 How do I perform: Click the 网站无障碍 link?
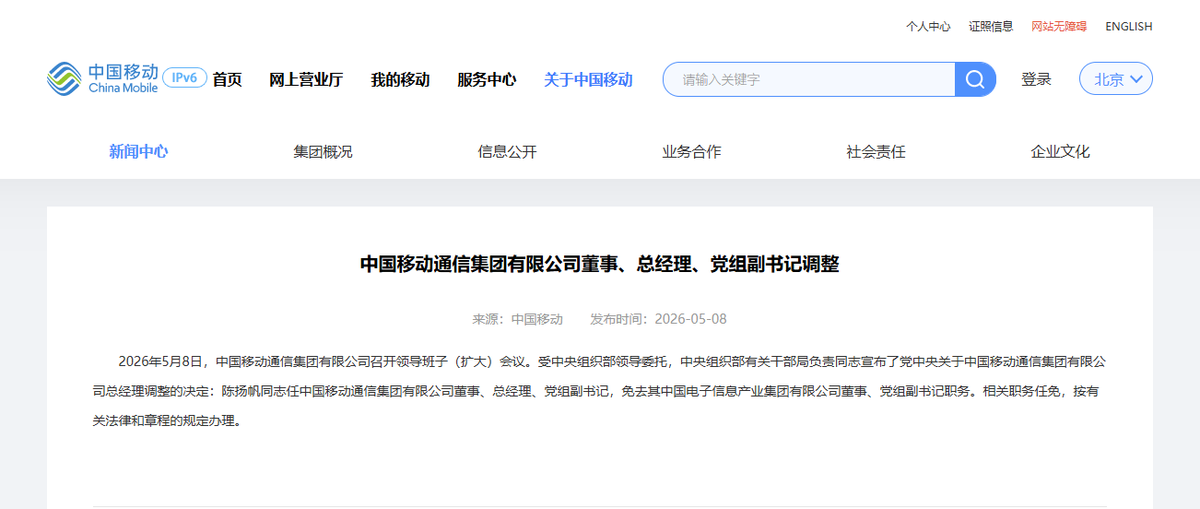coord(1059,27)
